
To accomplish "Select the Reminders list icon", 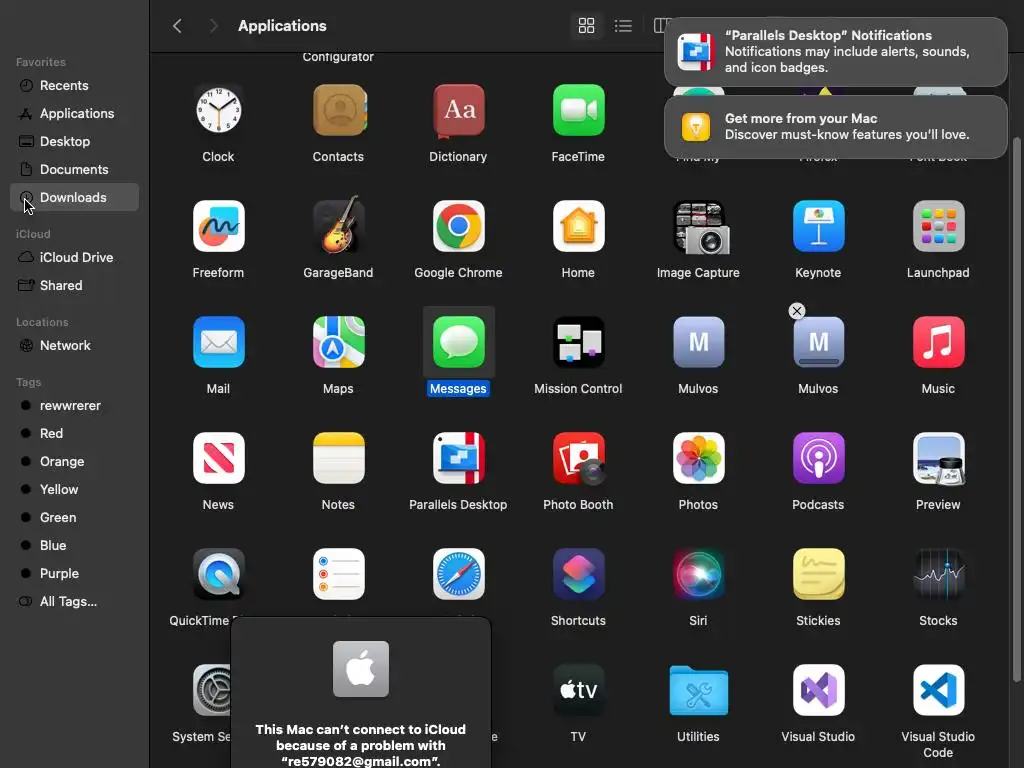I will point(338,574).
